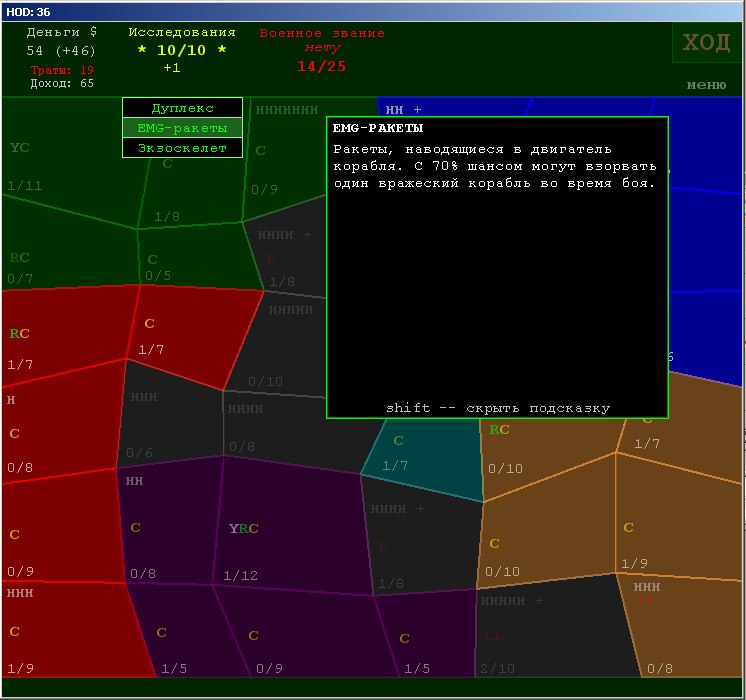Click the research progress 10/10
The width and height of the screenshot is (746, 700).
[181, 50]
